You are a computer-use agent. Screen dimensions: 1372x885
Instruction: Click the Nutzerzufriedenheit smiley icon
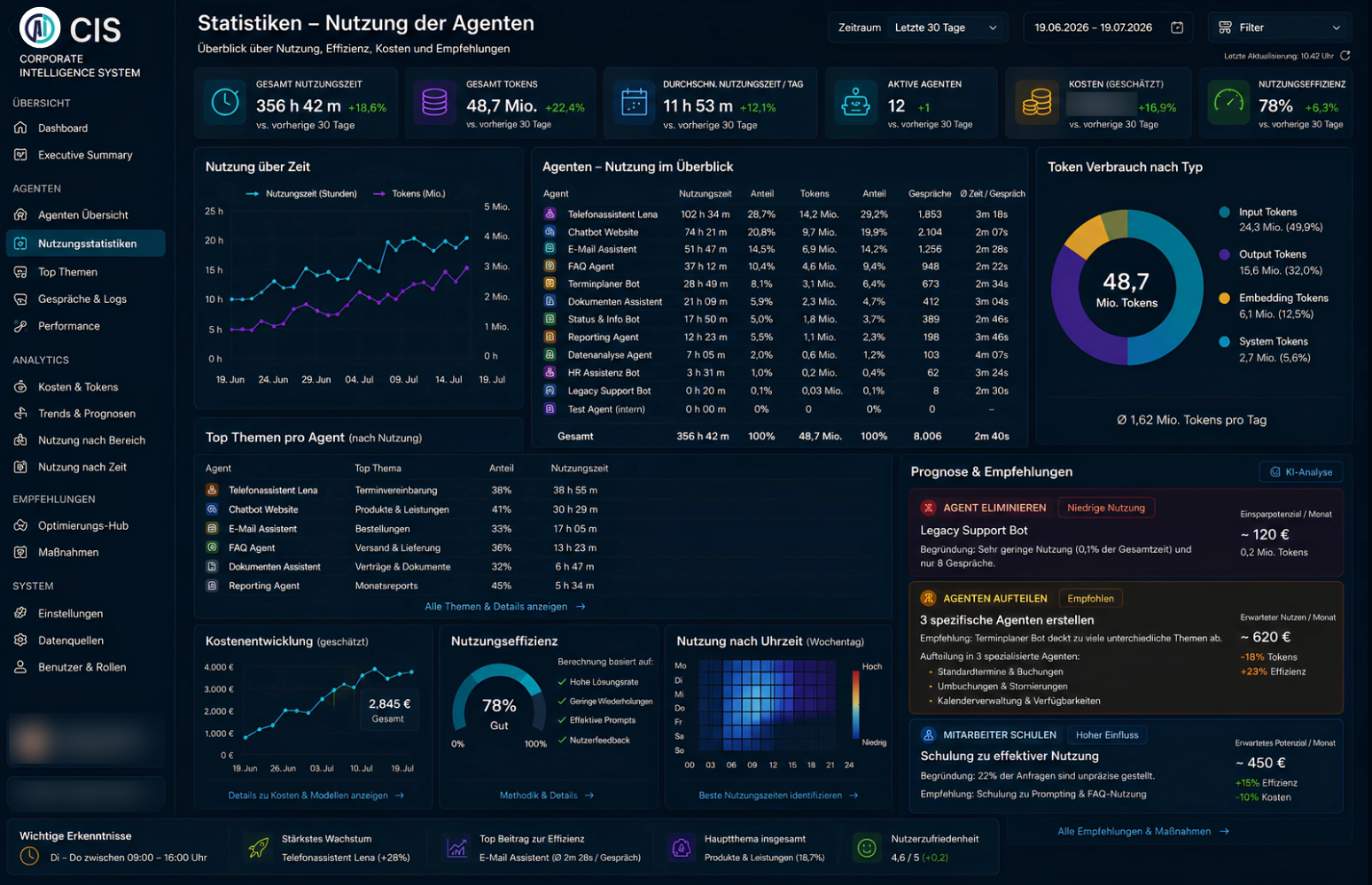[x=867, y=849]
